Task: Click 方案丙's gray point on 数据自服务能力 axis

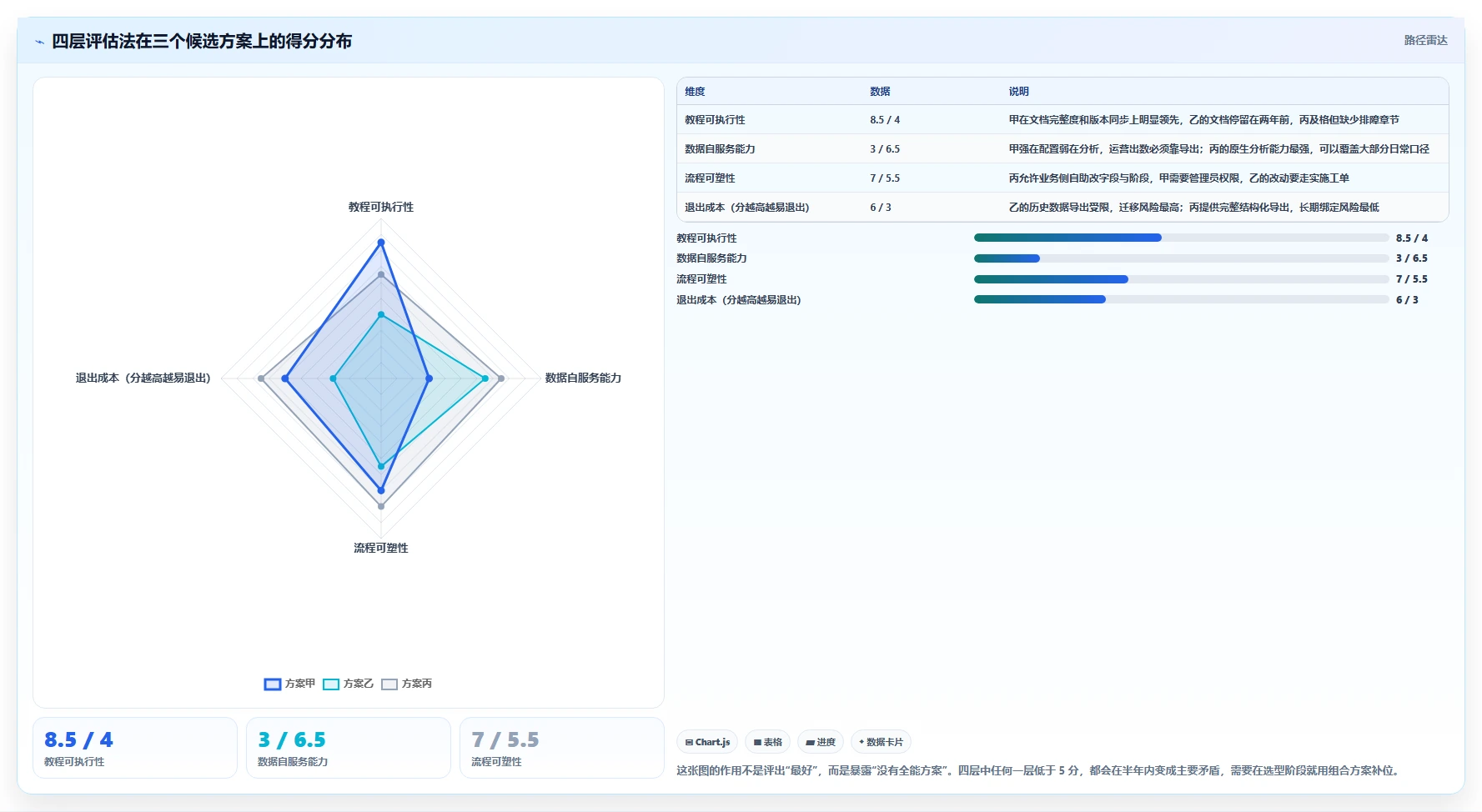Action: pyautogui.click(x=501, y=378)
